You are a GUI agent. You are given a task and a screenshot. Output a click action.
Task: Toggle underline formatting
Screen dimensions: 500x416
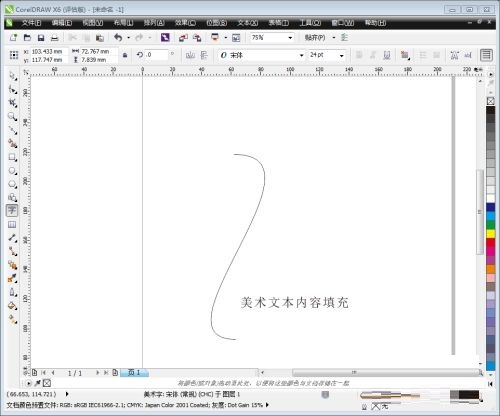[387, 55]
